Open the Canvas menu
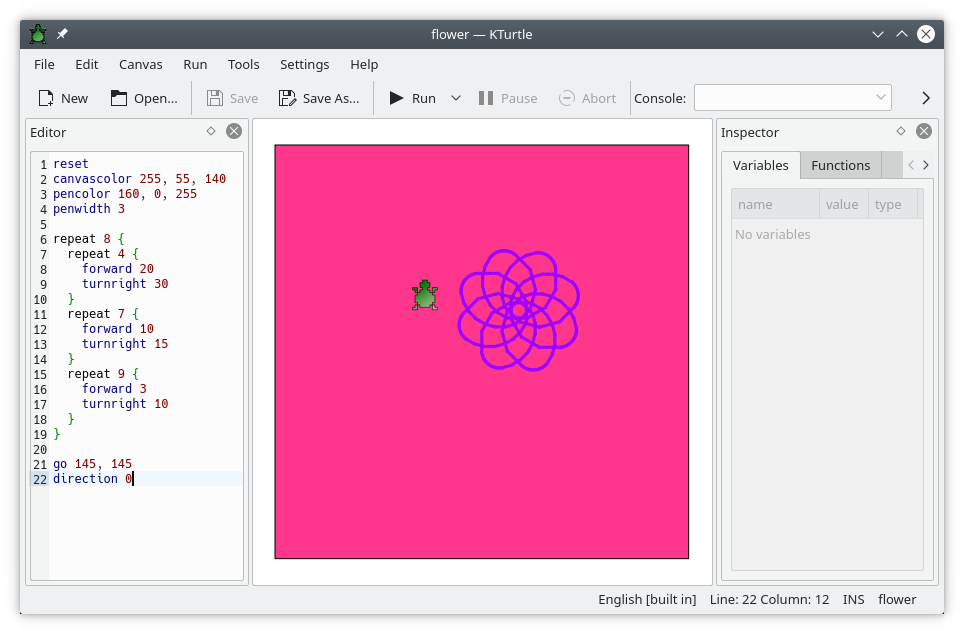Viewport: 964px width, 634px height. [x=140, y=64]
